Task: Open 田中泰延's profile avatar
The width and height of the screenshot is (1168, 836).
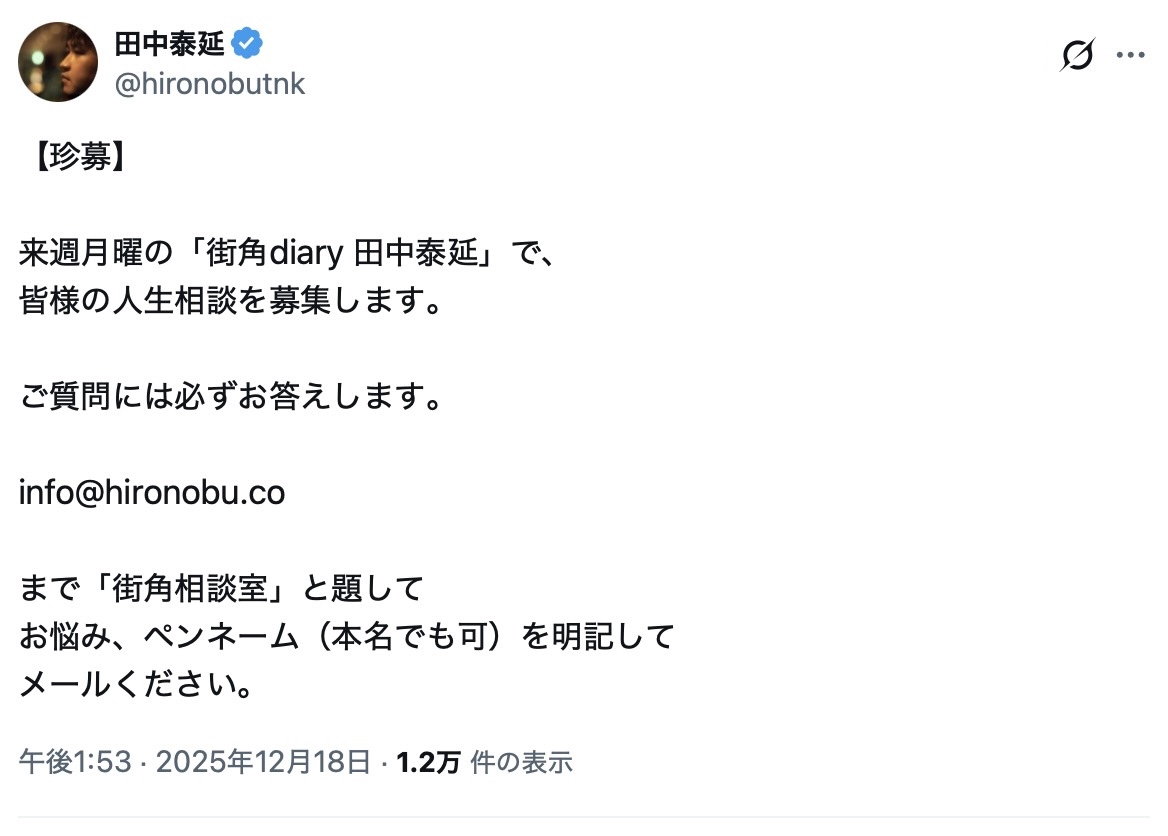Action: (x=58, y=62)
